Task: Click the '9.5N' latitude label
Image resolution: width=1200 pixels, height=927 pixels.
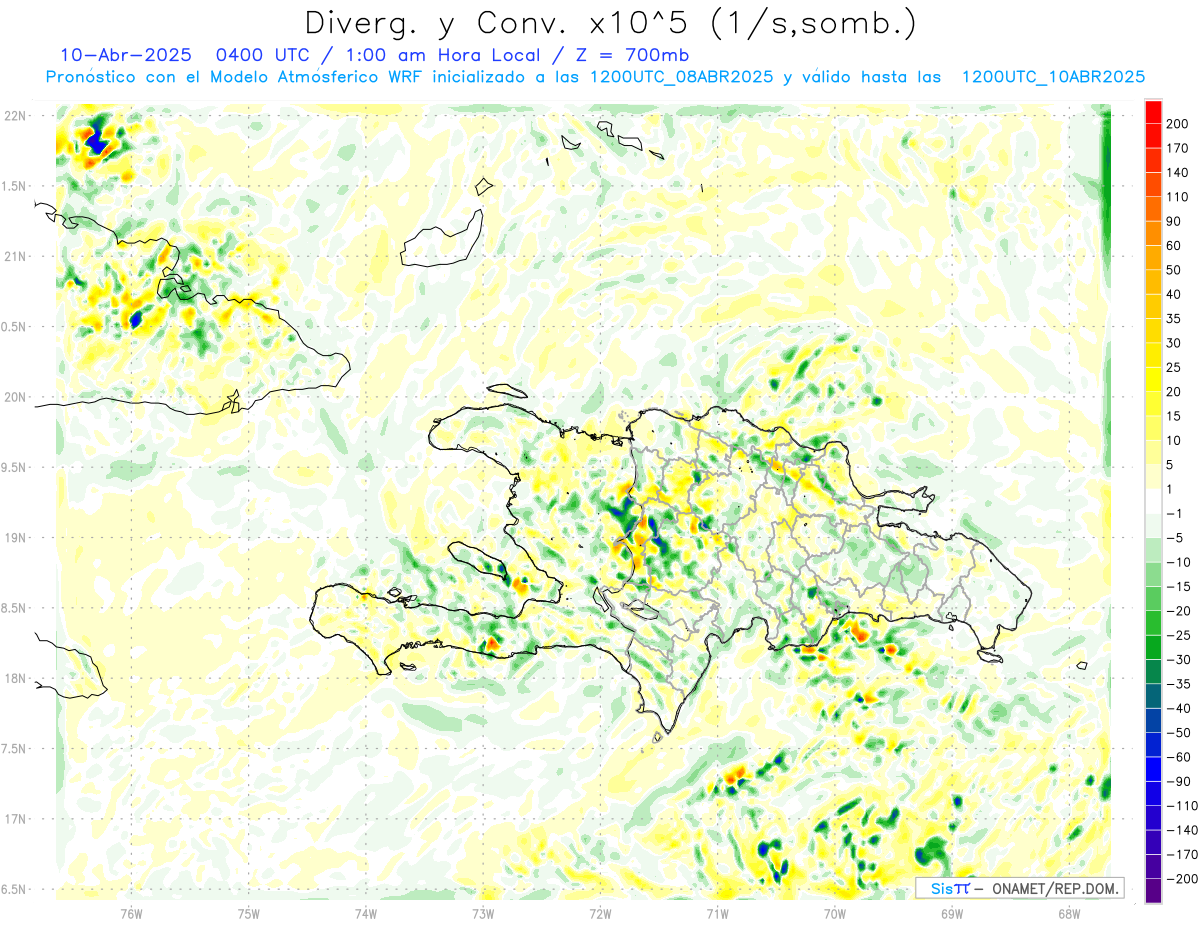Action: tap(14, 468)
